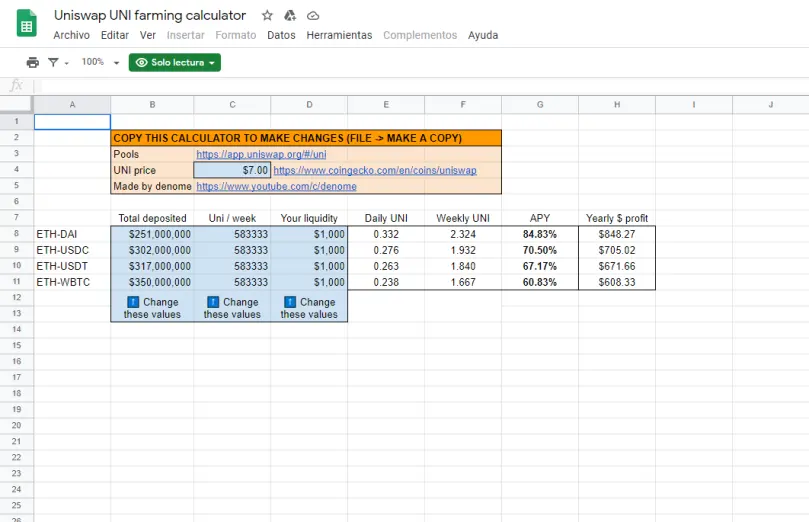
Task: Check the cloud document status icon
Action: (313, 16)
